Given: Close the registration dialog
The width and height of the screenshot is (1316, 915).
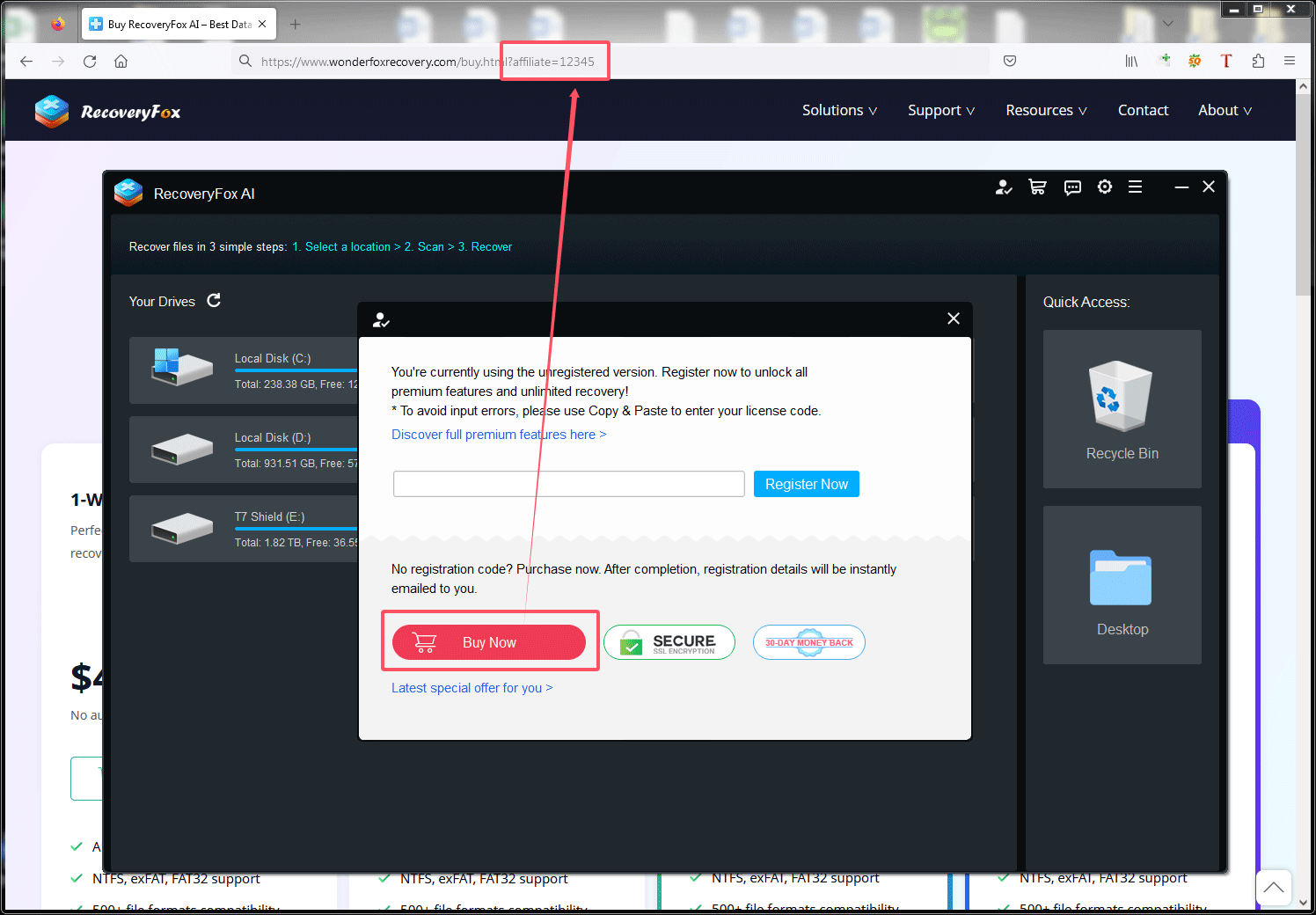Looking at the screenshot, I should tap(954, 318).
